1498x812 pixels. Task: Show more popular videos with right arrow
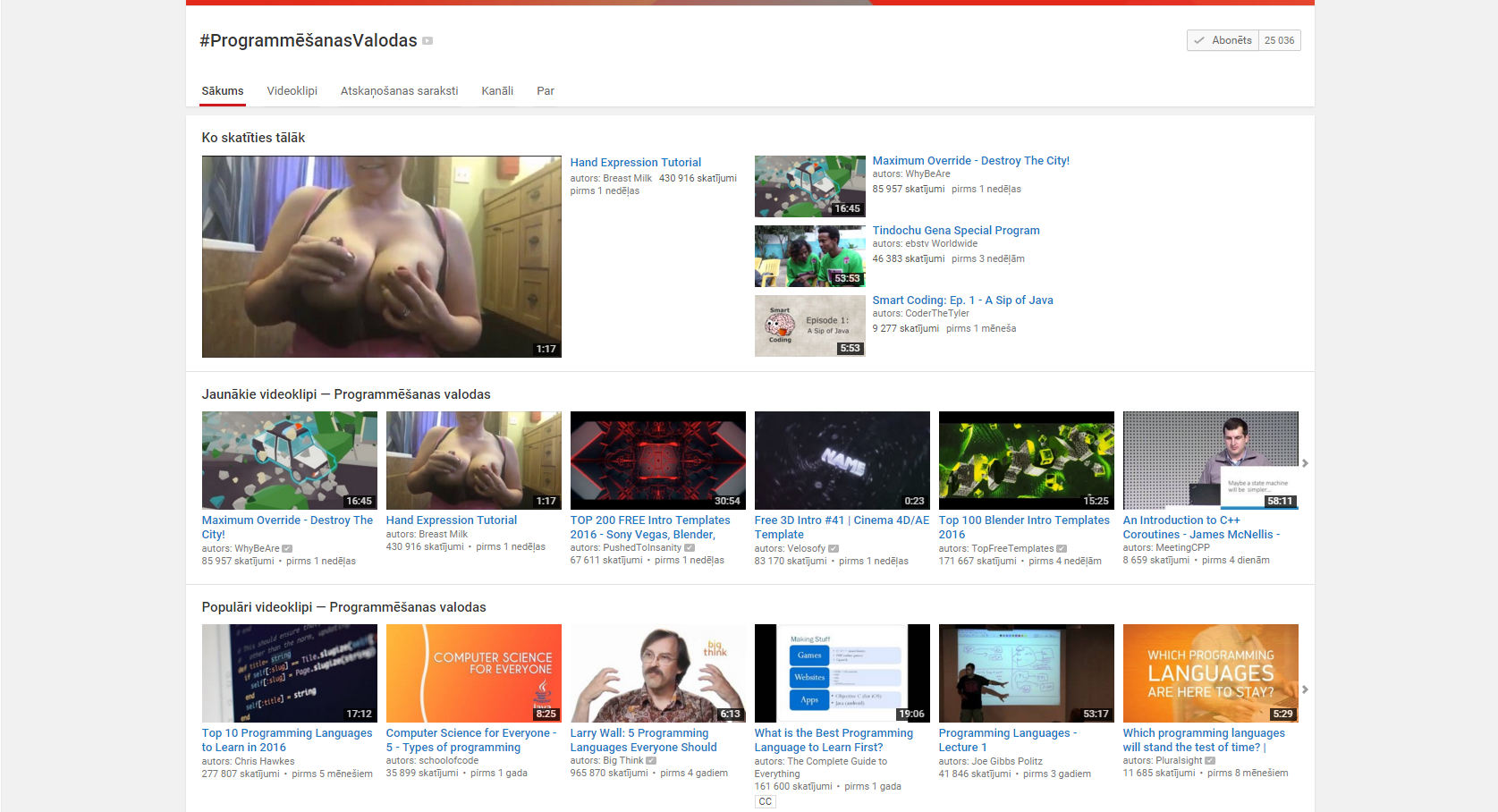[x=1306, y=689]
